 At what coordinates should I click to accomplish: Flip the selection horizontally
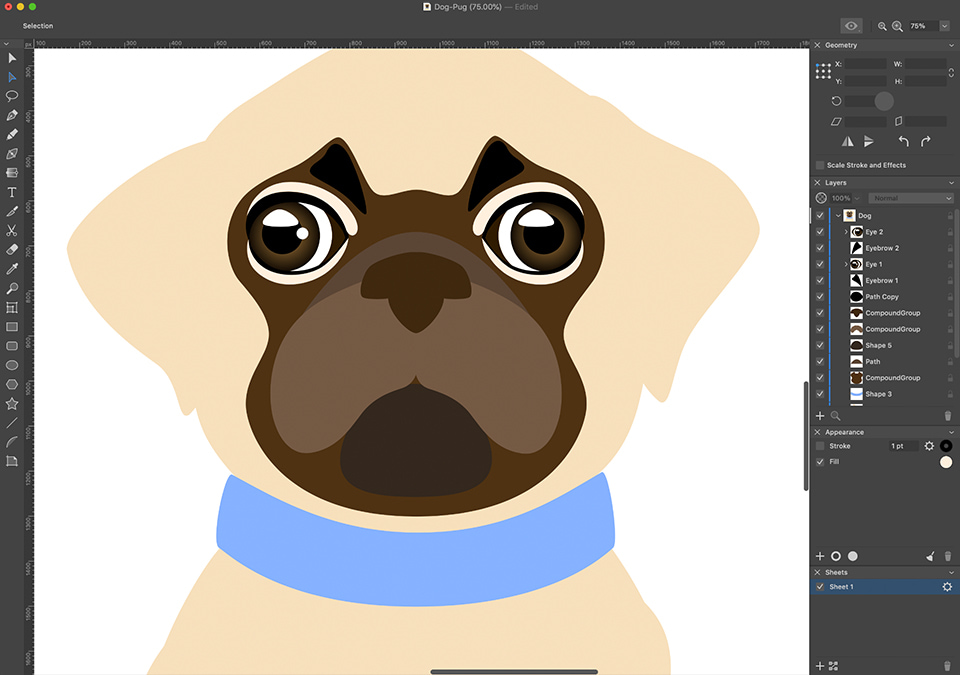[x=847, y=141]
